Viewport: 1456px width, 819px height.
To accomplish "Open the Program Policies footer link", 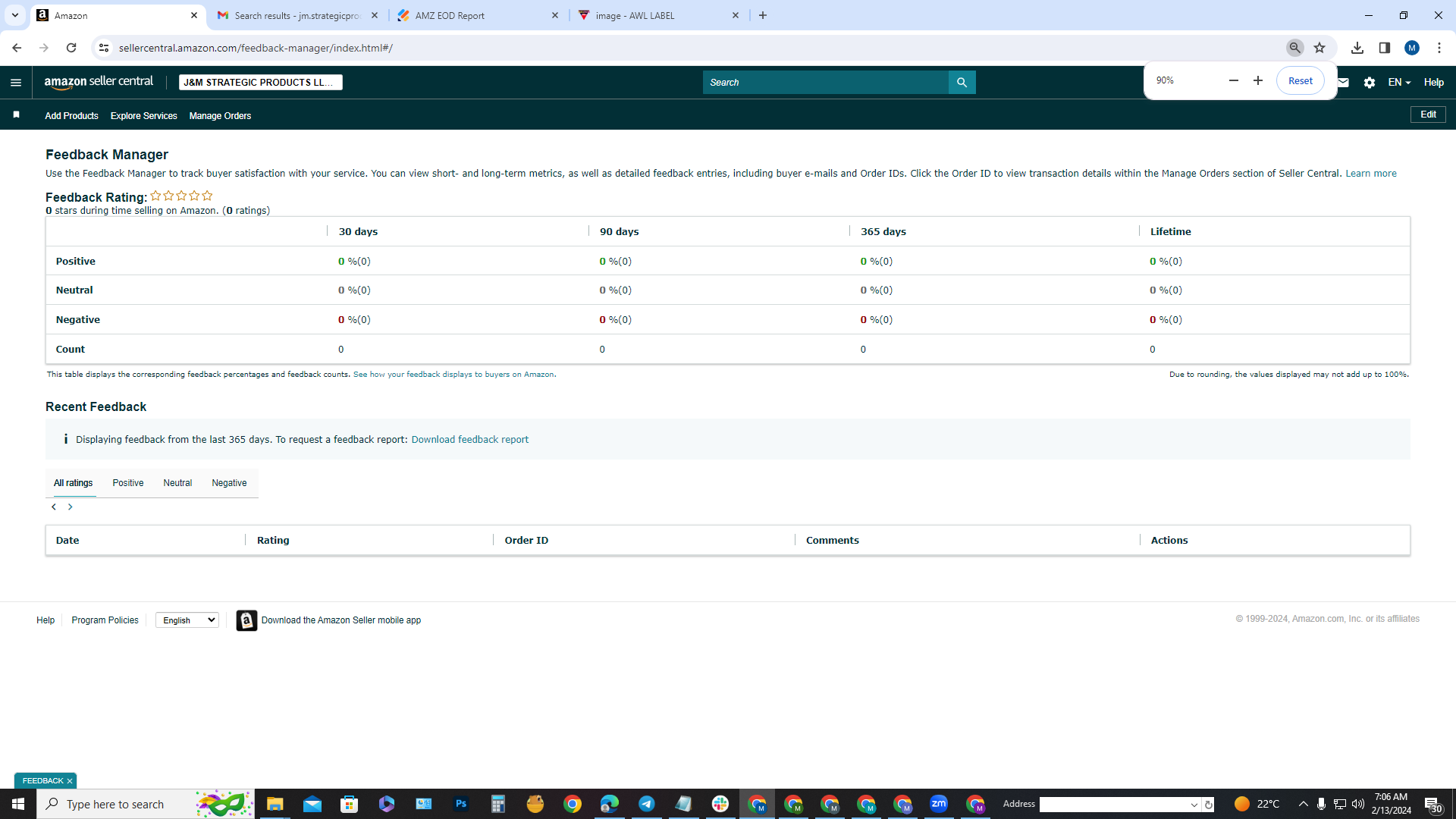I will [105, 620].
